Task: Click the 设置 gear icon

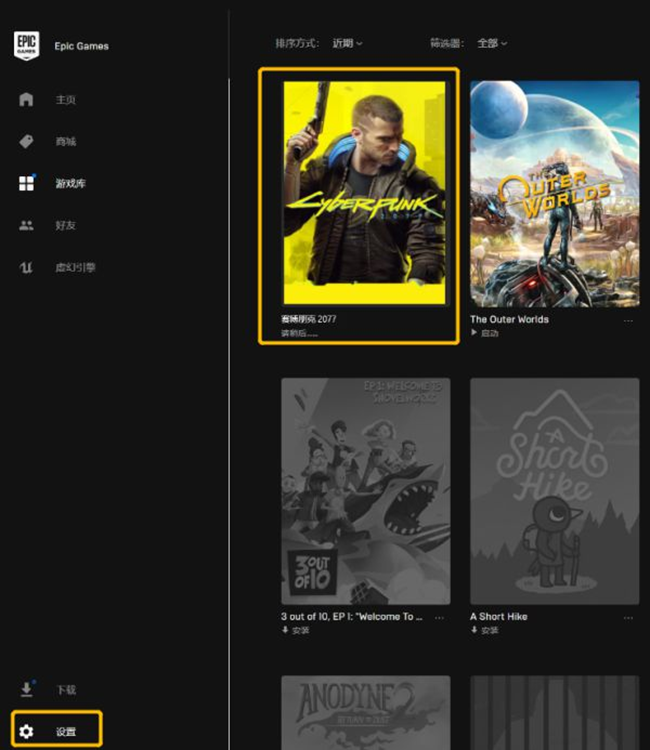Action: tap(26, 731)
